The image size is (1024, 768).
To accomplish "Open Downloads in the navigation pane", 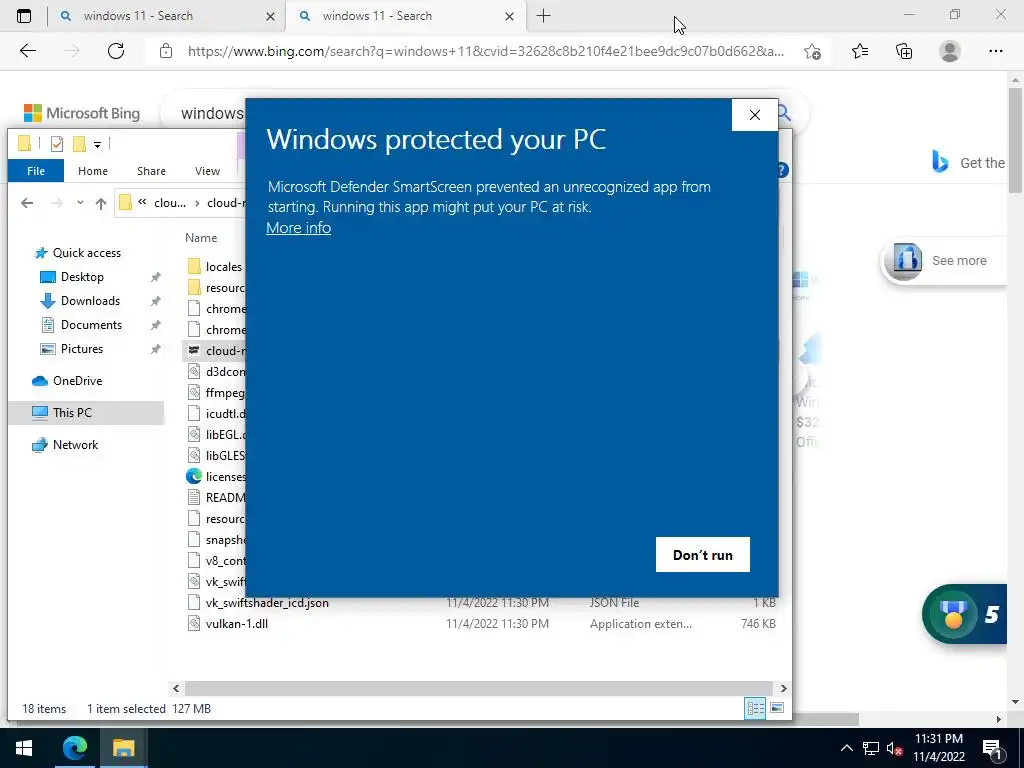I will coord(90,301).
